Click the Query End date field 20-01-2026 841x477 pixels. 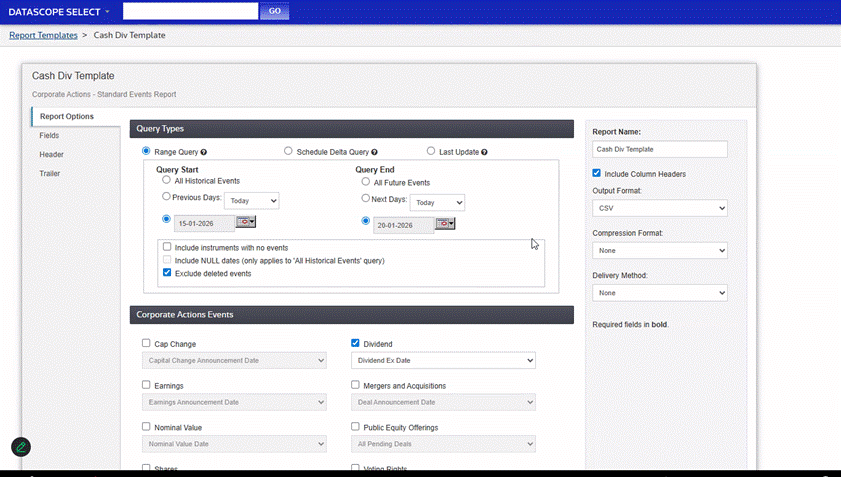click(x=403, y=225)
